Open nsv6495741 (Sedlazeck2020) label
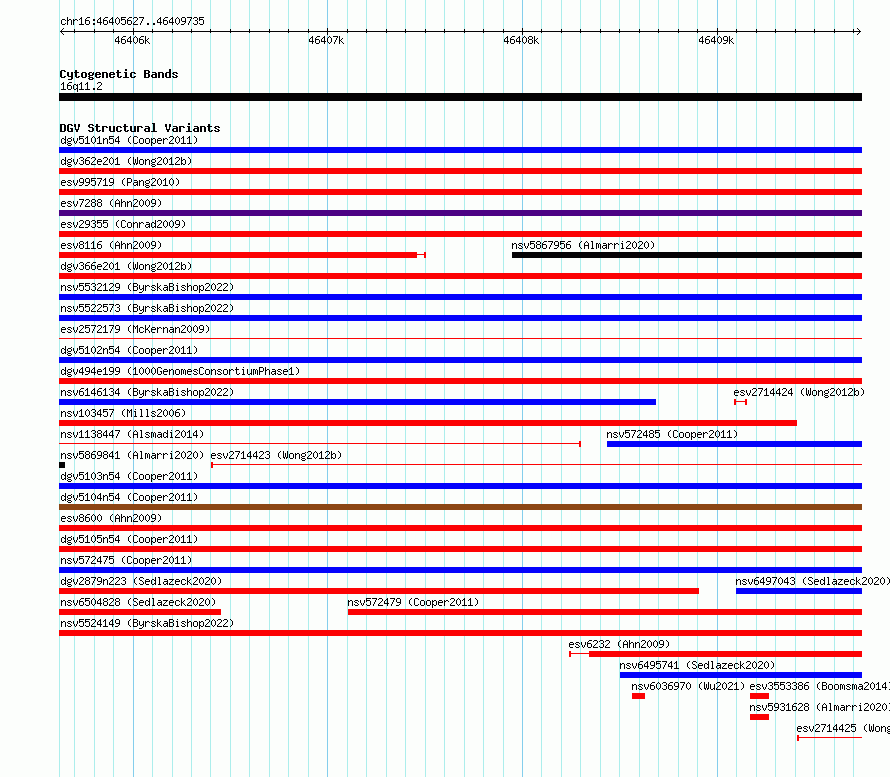890x777 pixels. tap(697, 665)
